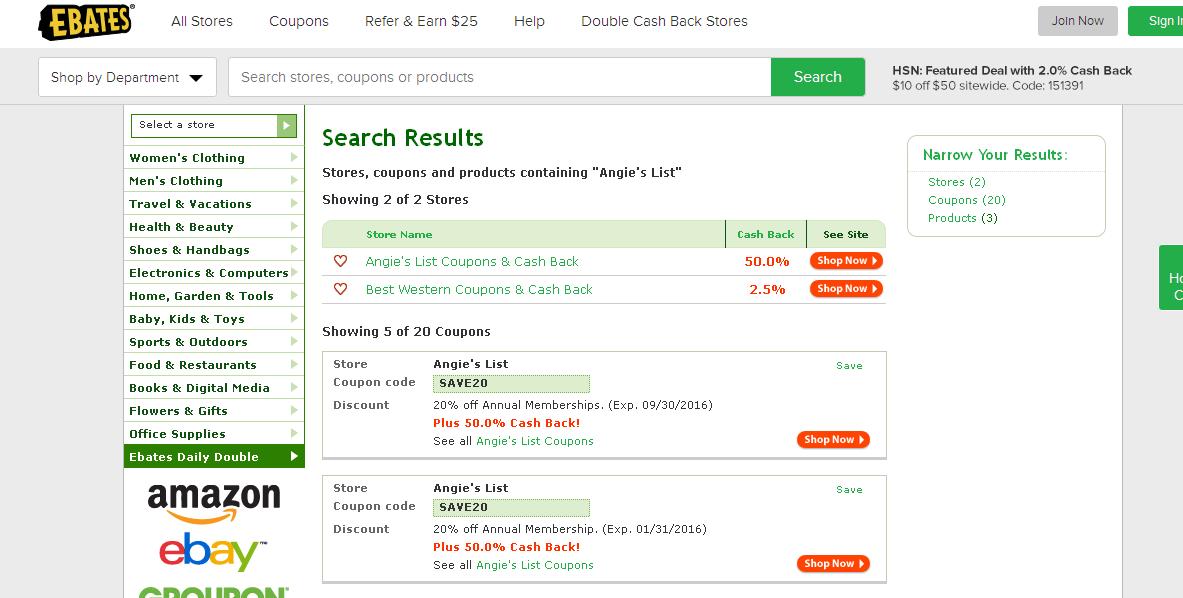Open Double Cash Back Stores

coord(664,21)
